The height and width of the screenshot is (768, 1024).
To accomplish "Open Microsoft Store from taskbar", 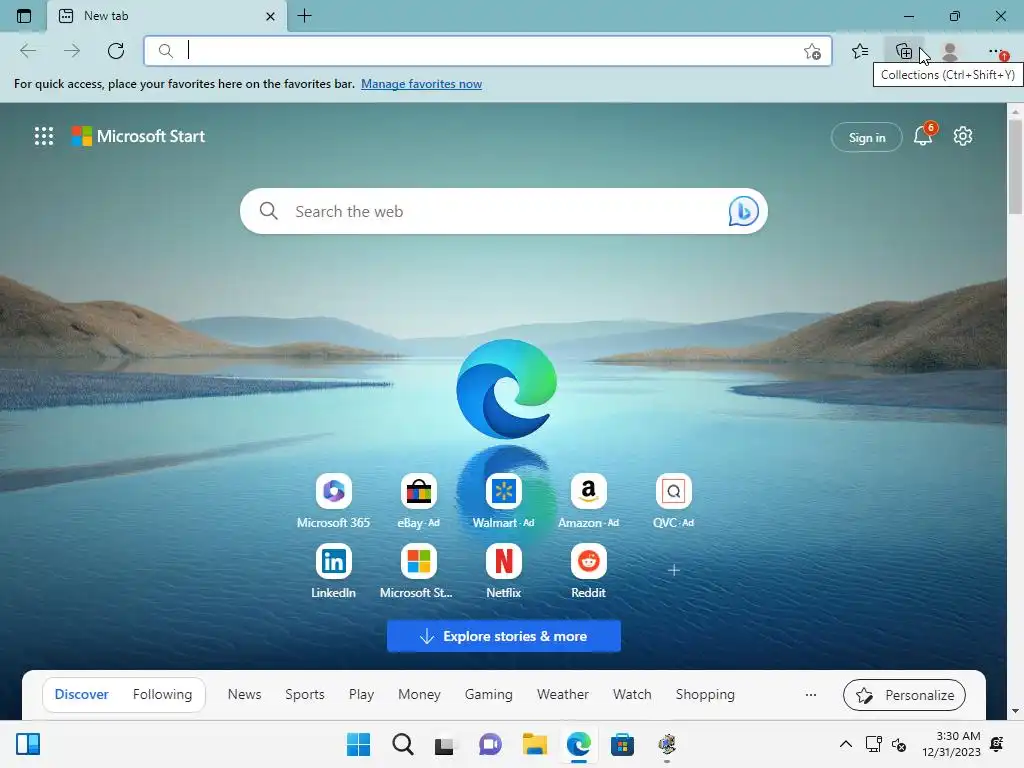I will [622, 744].
